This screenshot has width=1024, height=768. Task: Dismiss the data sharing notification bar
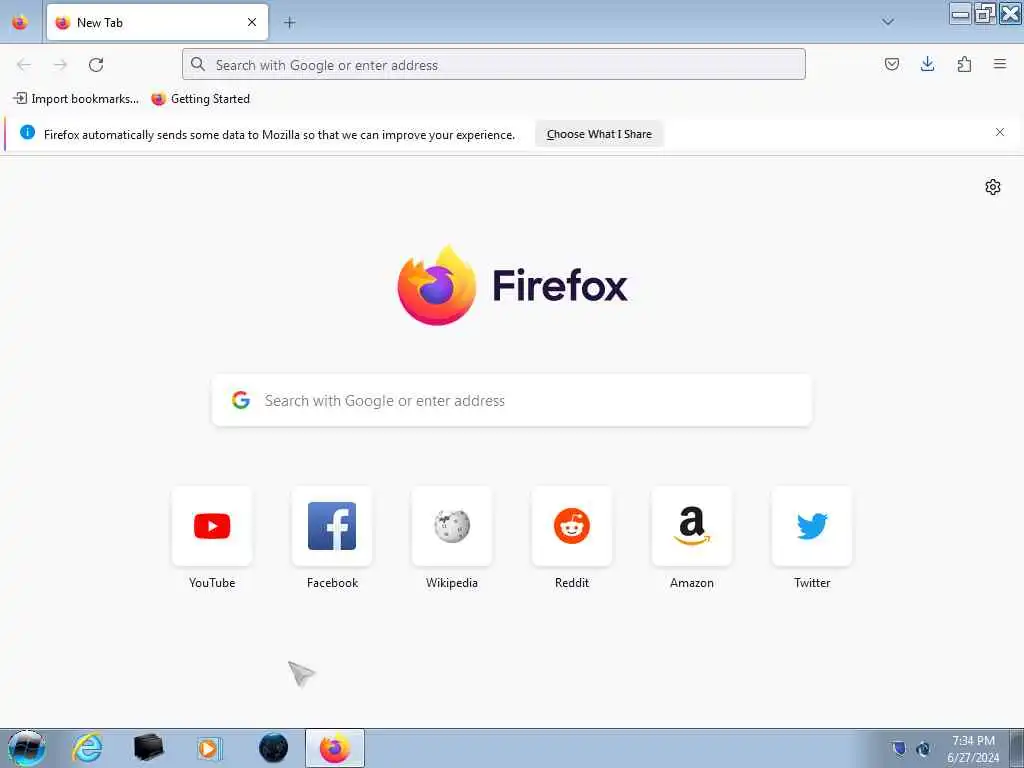click(1000, 133)
